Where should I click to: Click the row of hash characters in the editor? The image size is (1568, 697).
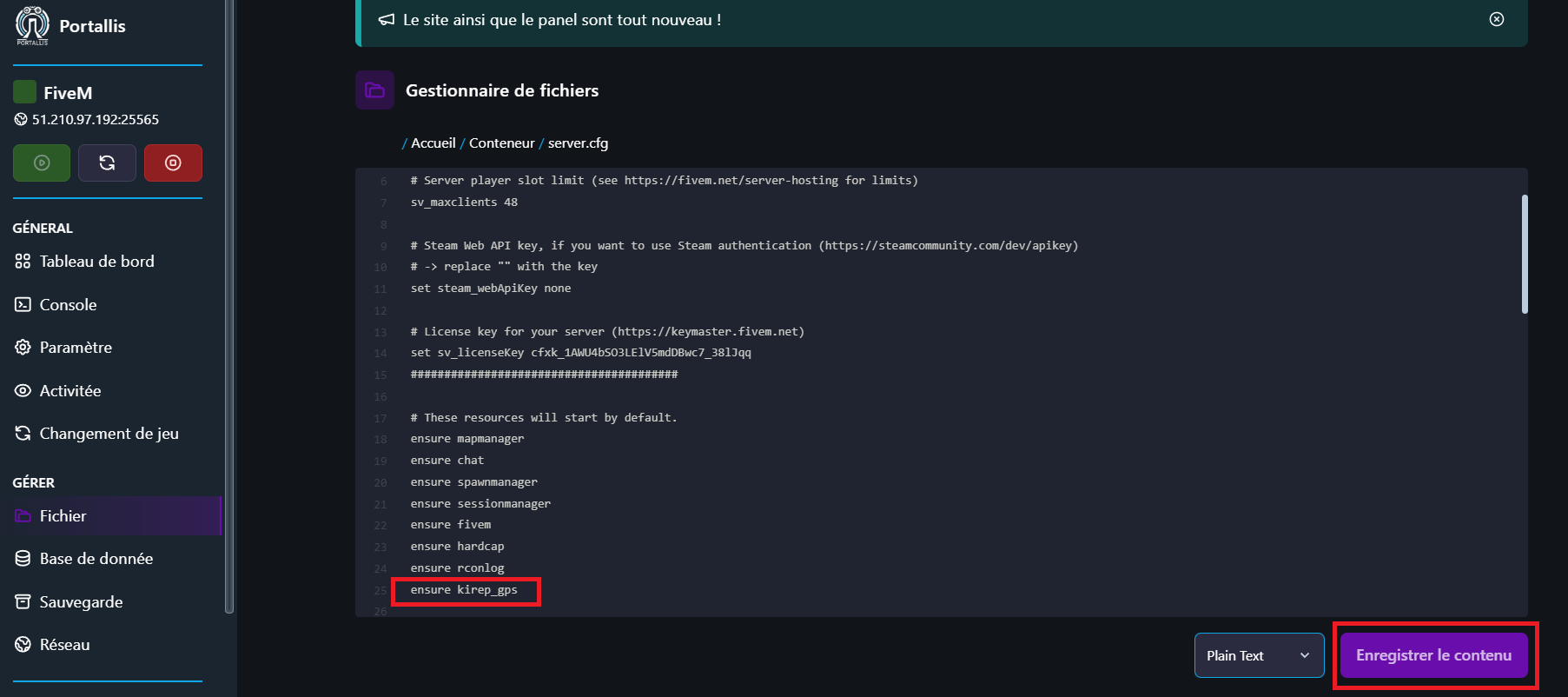(545, 375)
